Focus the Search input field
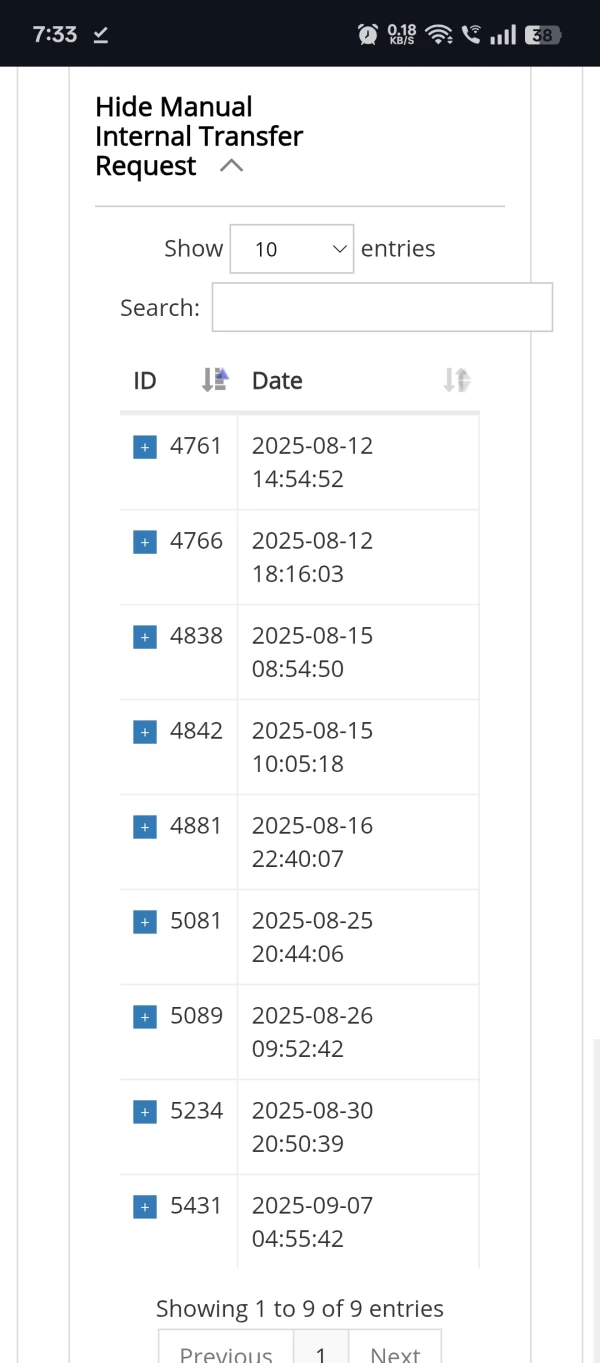 click(x=382, y=307)
